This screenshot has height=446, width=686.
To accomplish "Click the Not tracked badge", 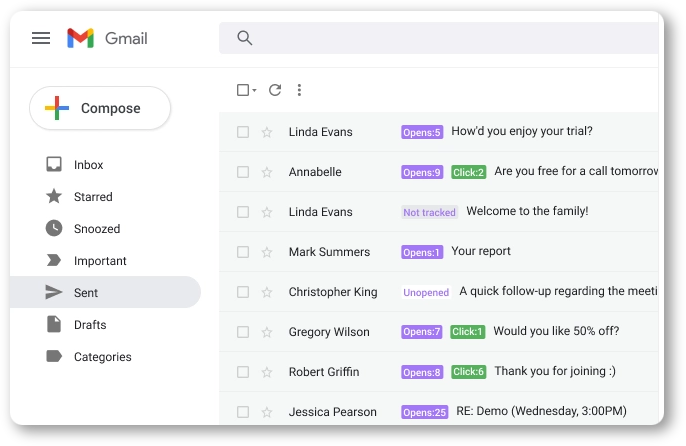I will [x=429, y=212].
